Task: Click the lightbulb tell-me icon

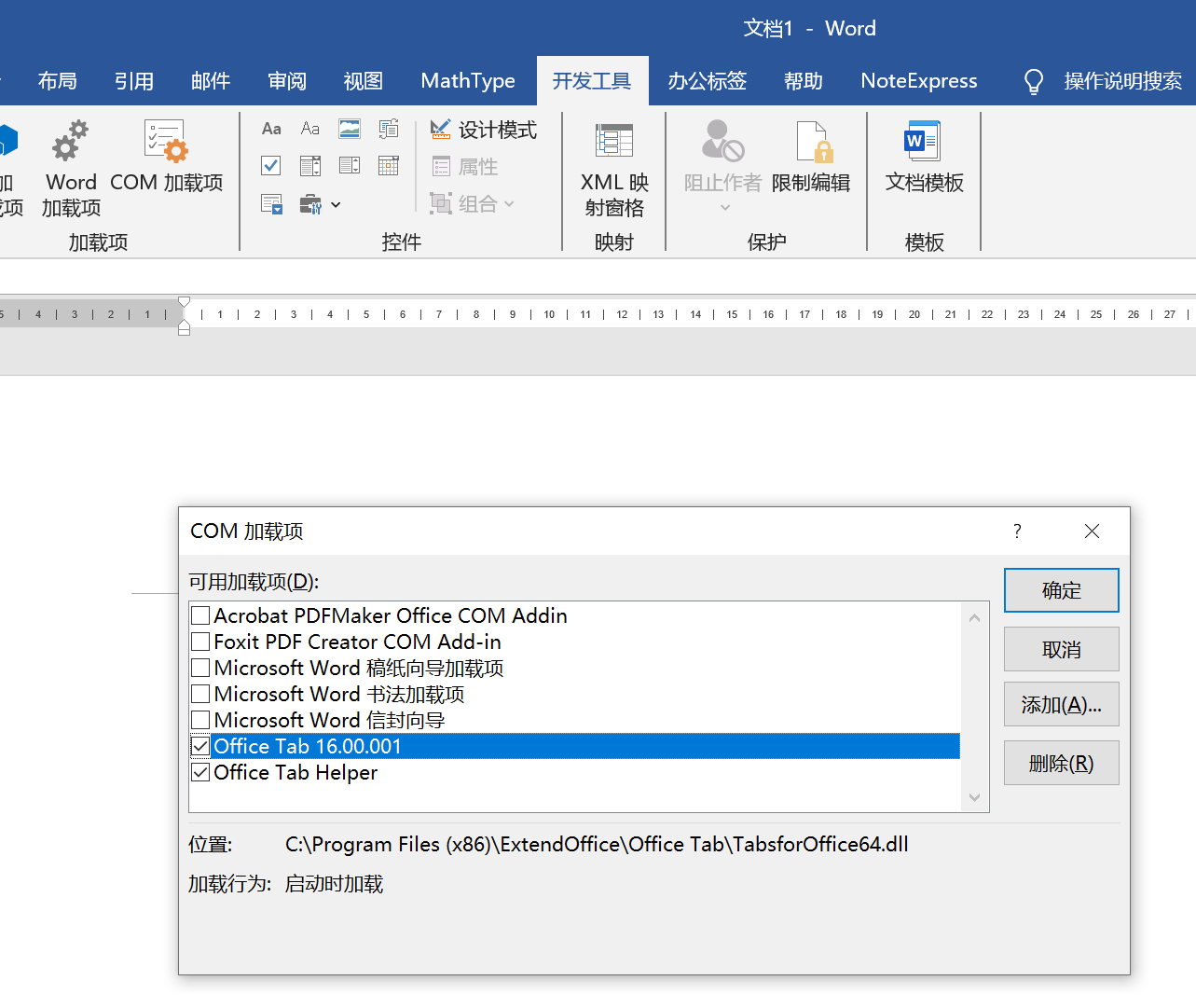Action: [x=1034, y=82]
